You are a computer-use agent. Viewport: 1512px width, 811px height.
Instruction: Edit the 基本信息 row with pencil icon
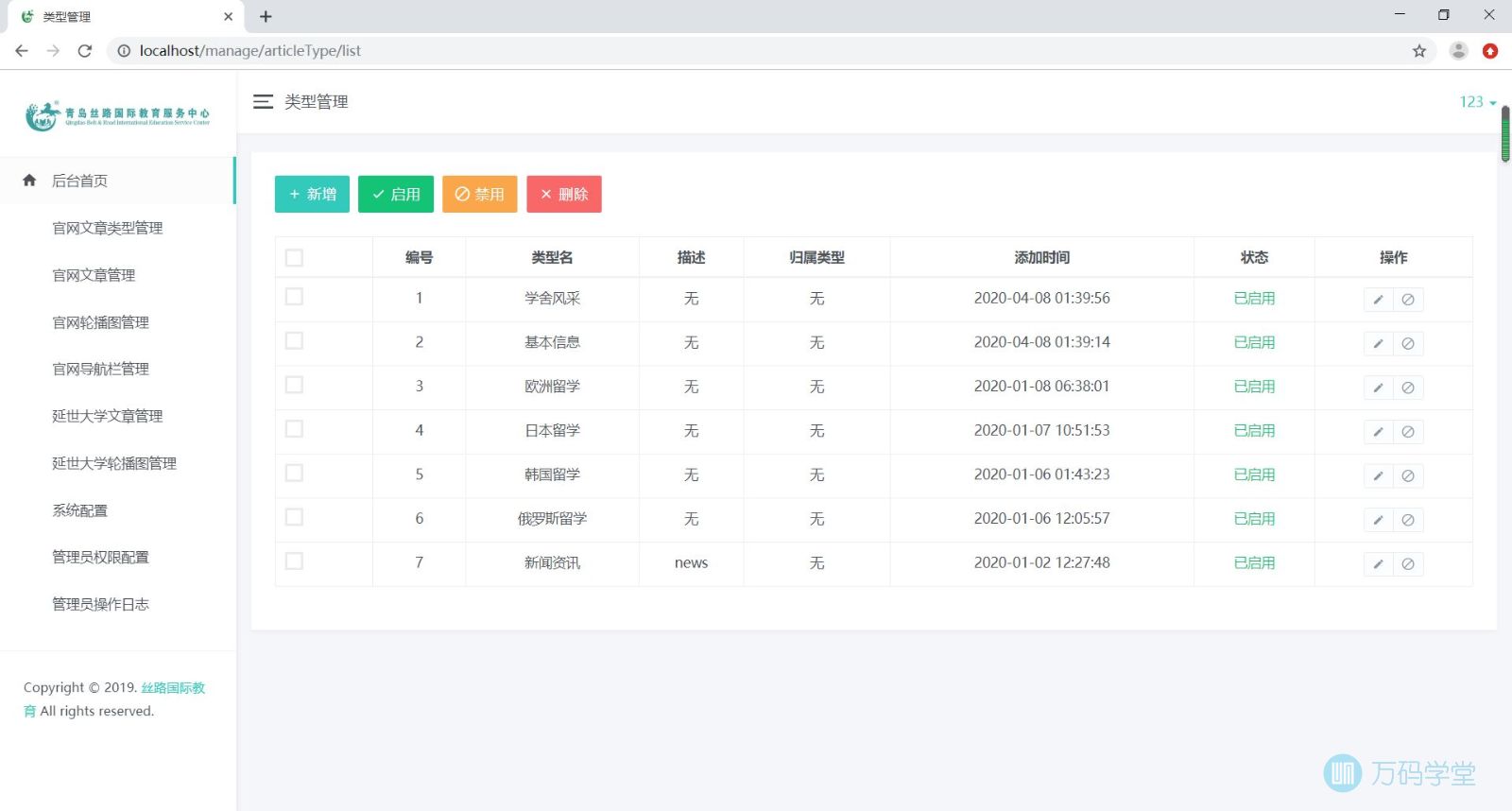tap(1378, 343)
